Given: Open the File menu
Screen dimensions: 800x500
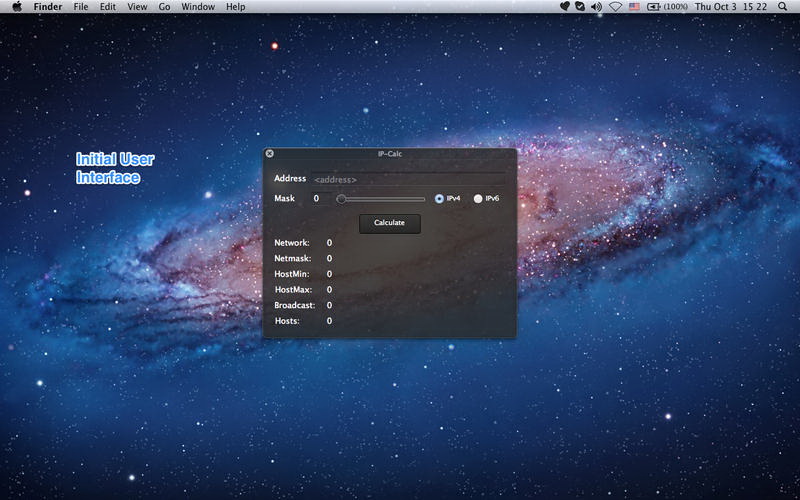Looking at the screenshot, I should [x=82, y=7].
